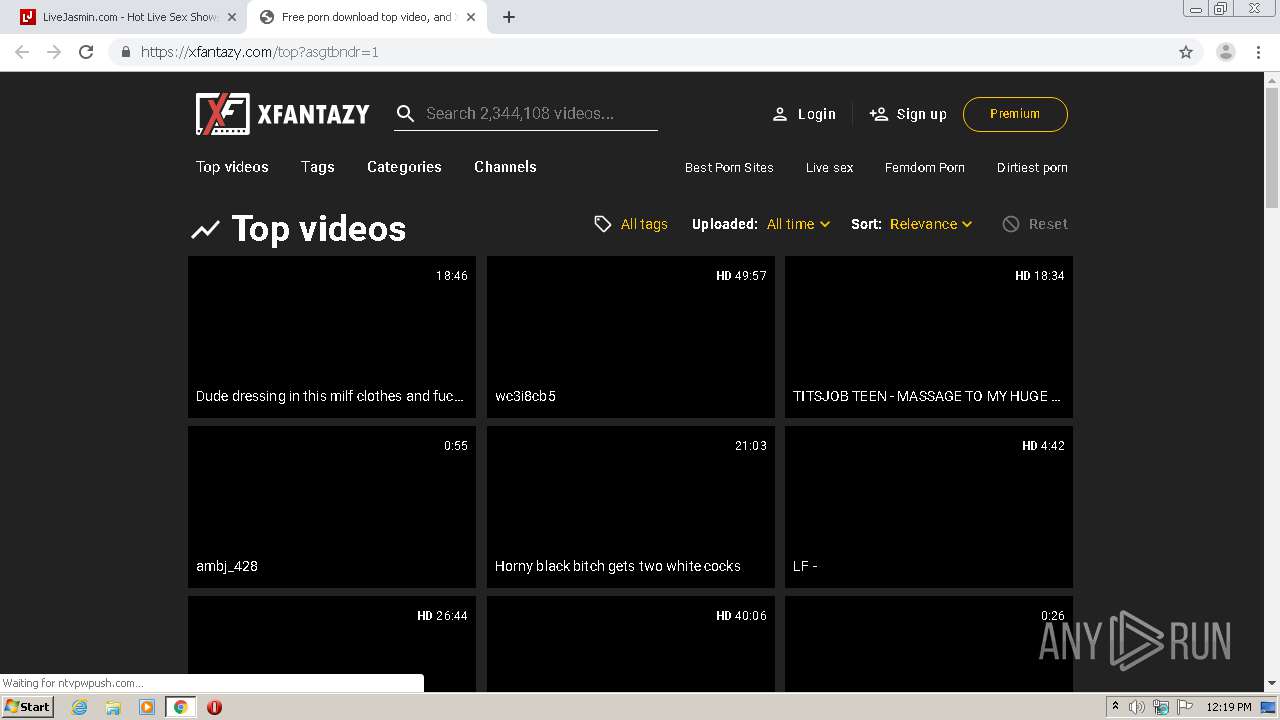Click the wc3i8cb5 video title
The image size is (1280, 720).
(x=525, y=396)
